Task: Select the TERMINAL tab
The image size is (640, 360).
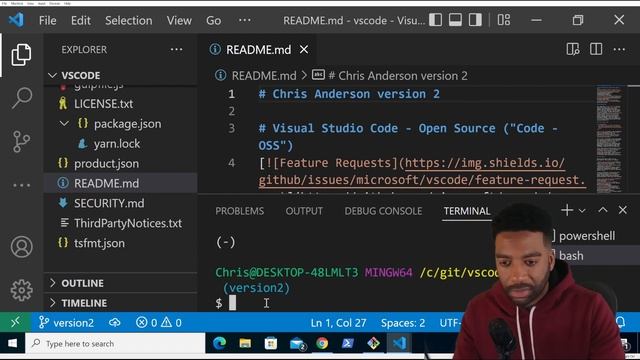Action: [x=467, y=211]
